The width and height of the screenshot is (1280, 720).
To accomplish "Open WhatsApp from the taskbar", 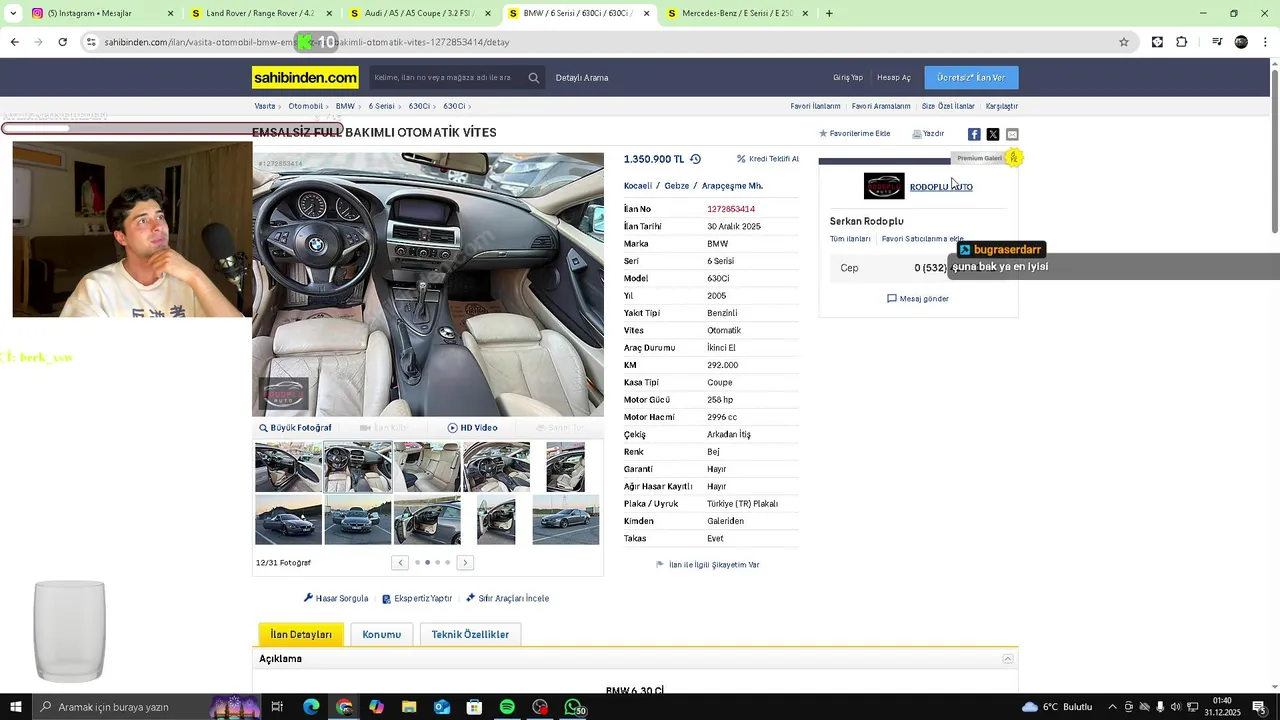I will [x=573, y=707].
